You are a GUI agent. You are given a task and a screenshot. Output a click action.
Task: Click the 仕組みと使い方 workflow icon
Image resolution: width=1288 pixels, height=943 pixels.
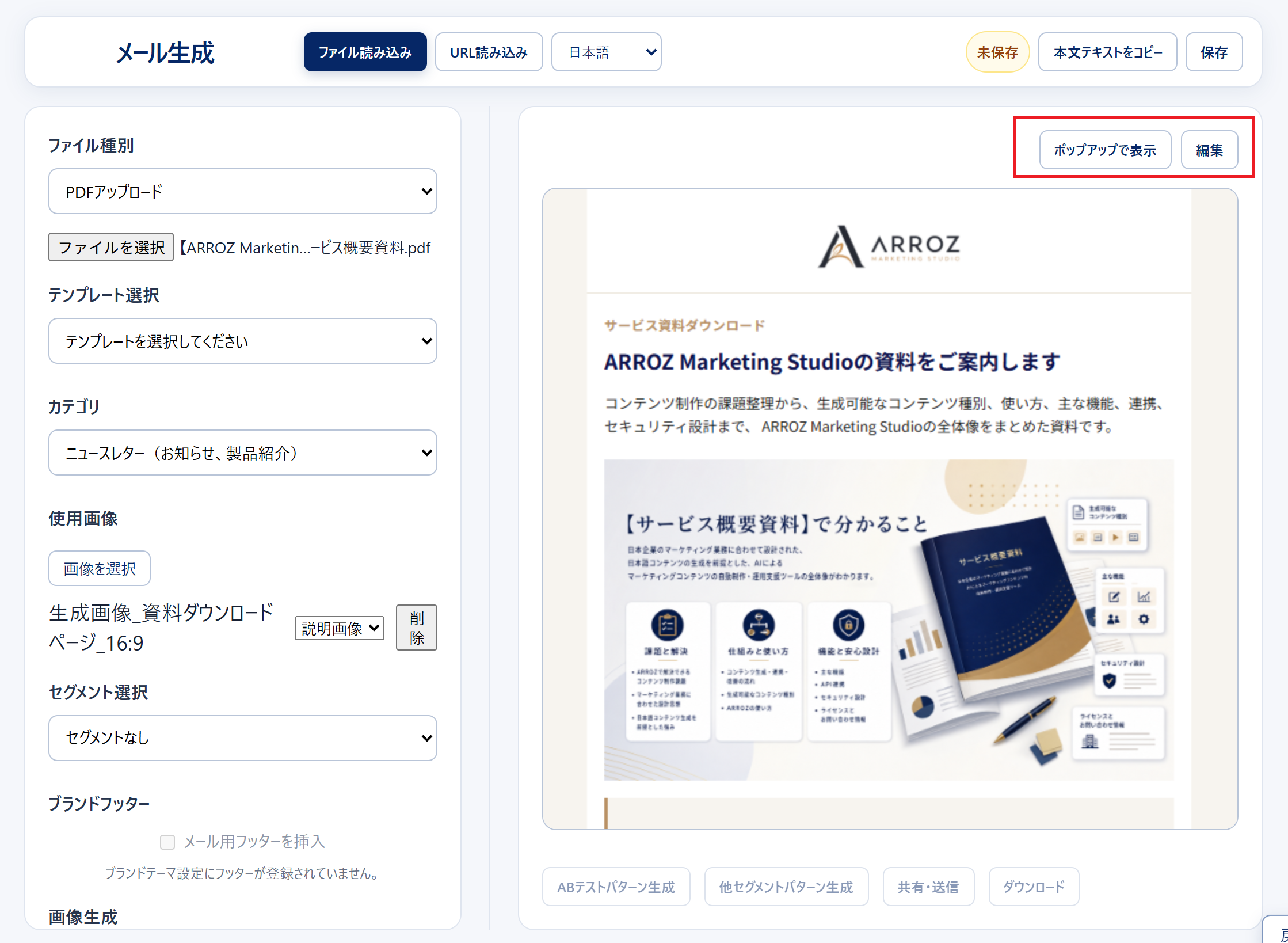tap(759, 625)
